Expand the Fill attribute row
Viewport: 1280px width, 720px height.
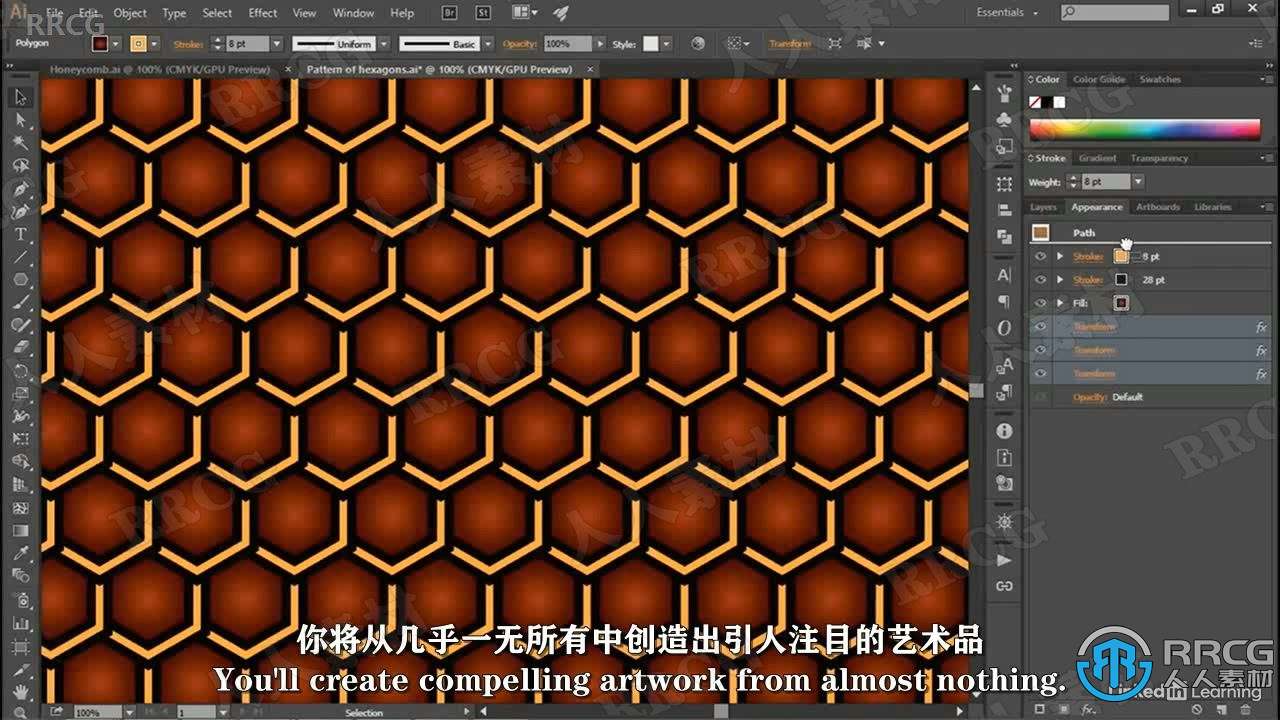(1059, 303)
